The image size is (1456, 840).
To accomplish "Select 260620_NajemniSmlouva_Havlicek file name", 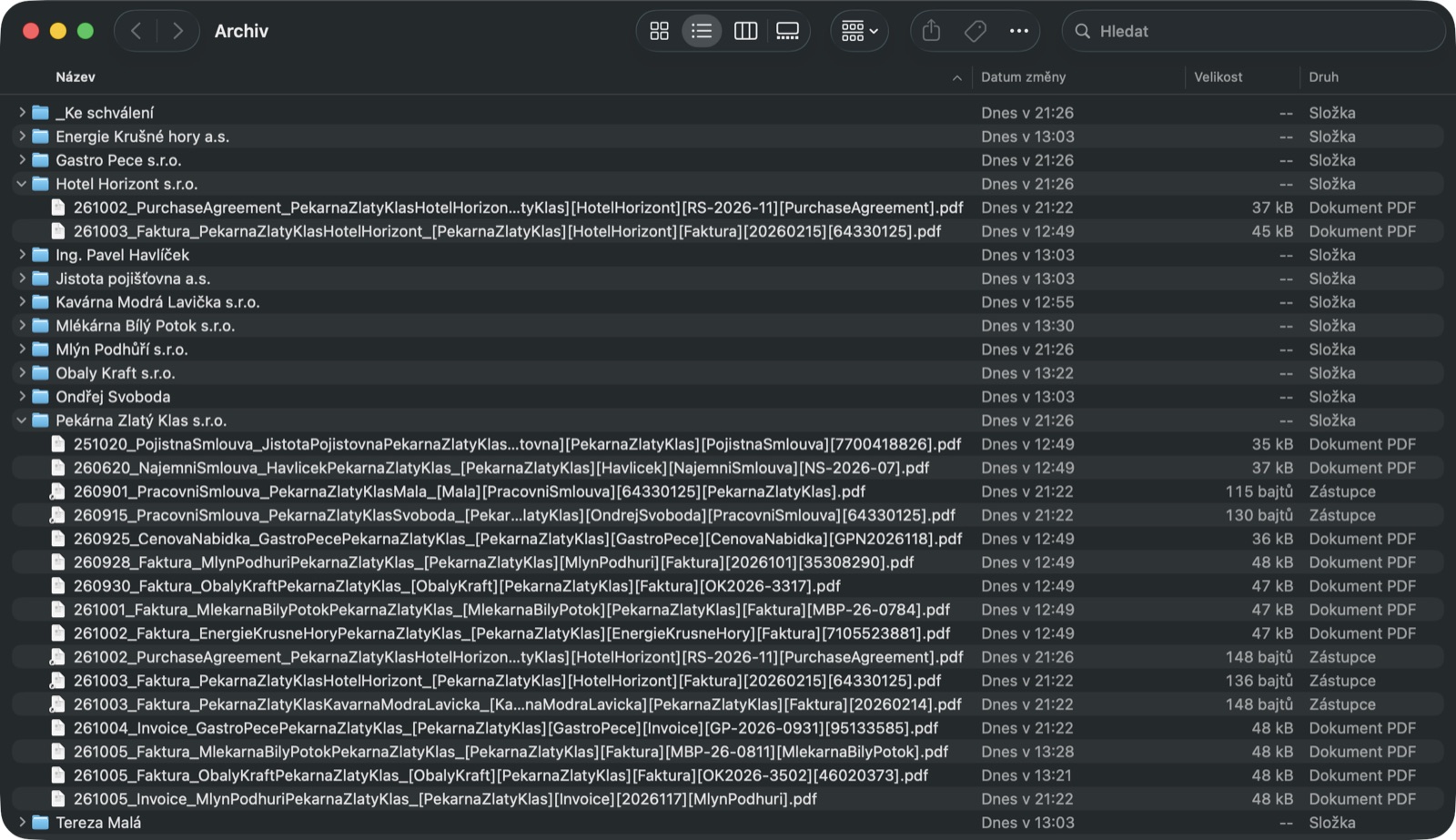I will pos(501,468).
